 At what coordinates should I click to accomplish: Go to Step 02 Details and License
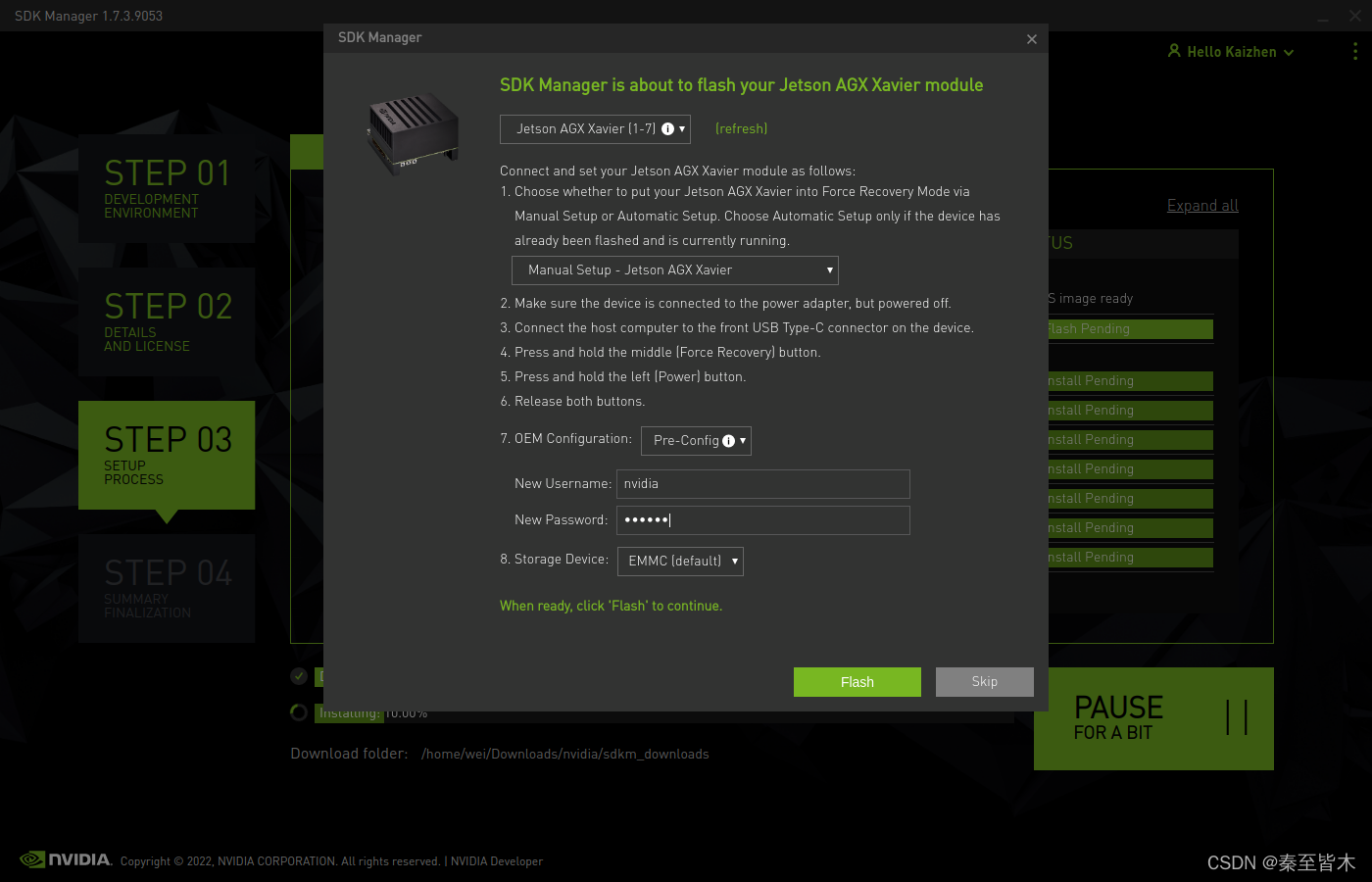click(167, 321)
